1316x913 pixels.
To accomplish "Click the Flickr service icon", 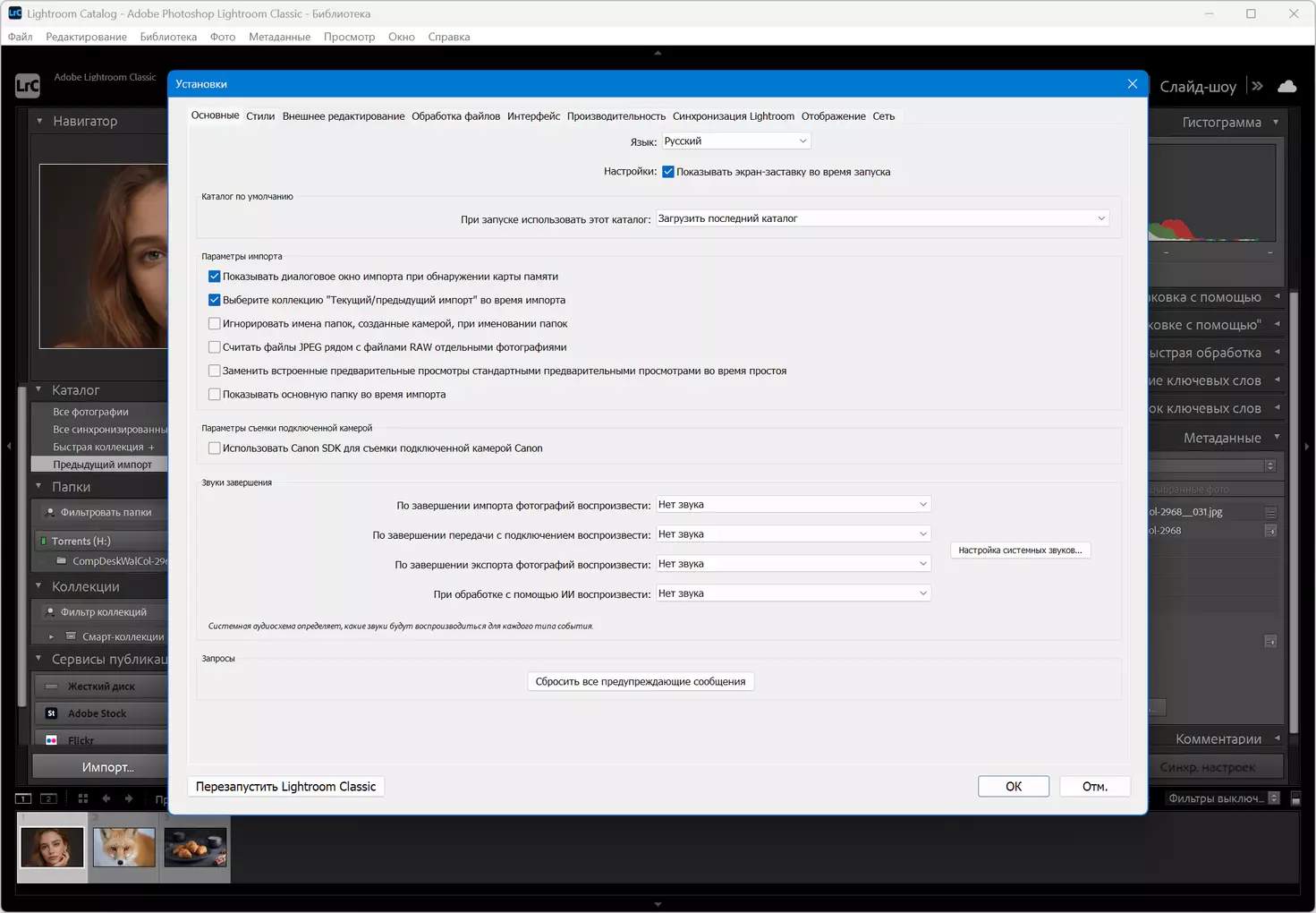I will pyautogui.click(x=51, y=740).
